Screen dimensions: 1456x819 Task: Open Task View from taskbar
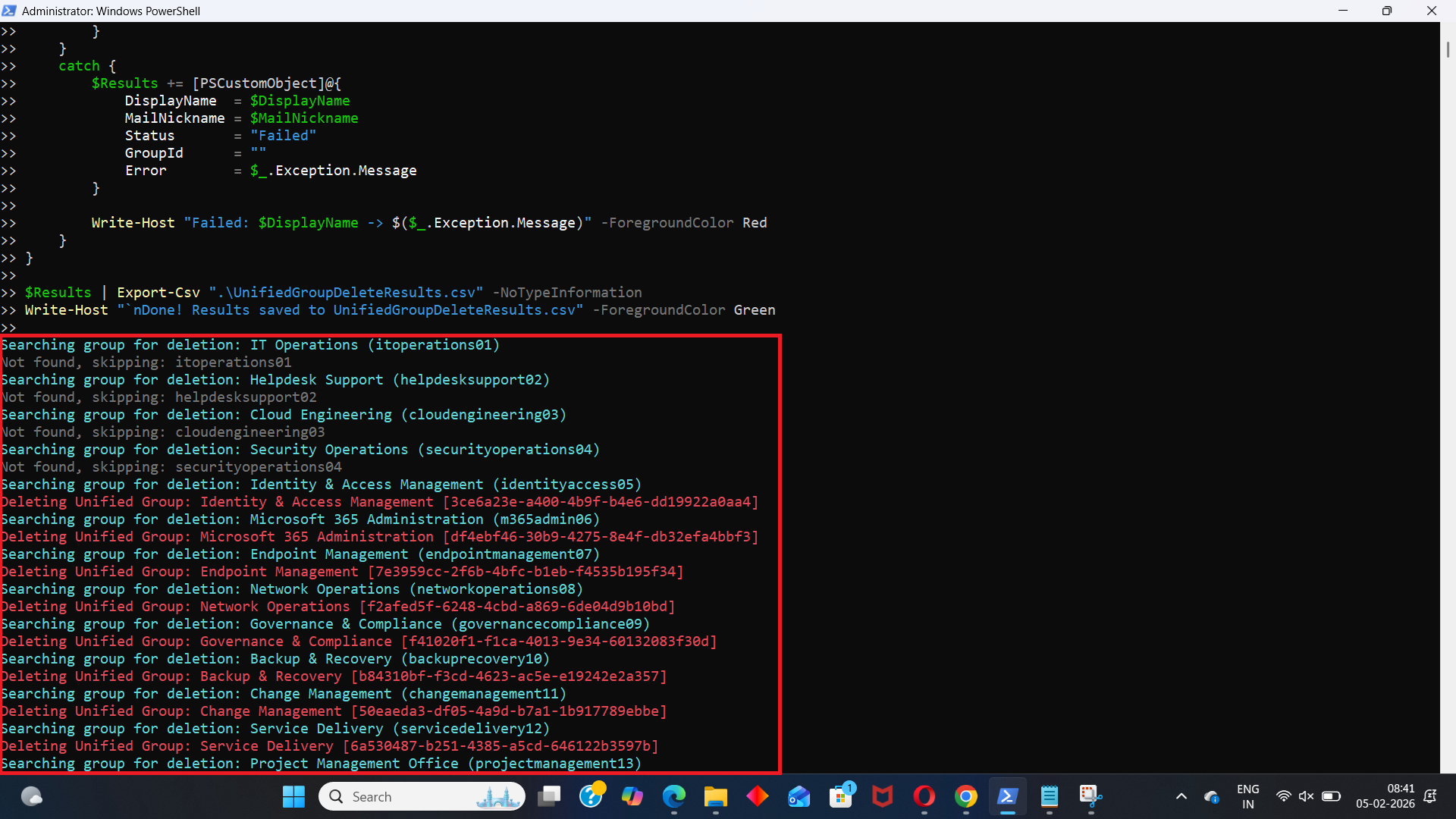(x=549, y=796)
